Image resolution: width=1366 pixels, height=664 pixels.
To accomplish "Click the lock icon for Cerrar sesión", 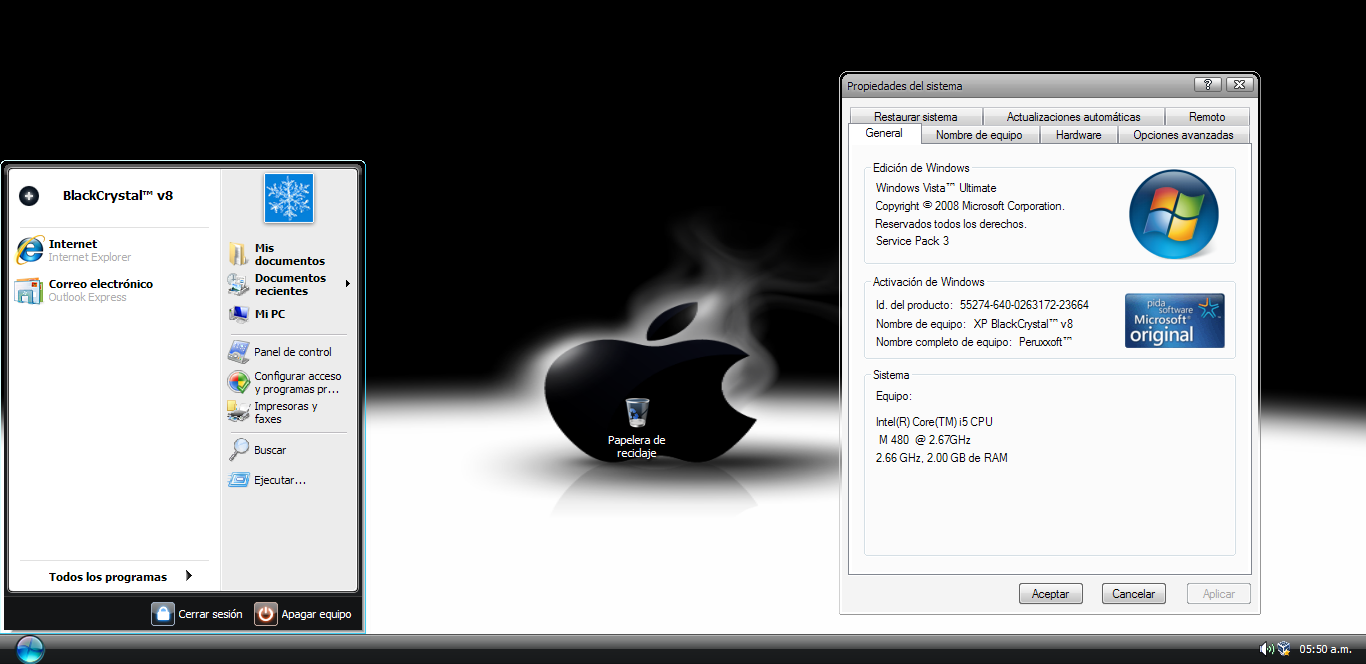I will pos(163,614).
